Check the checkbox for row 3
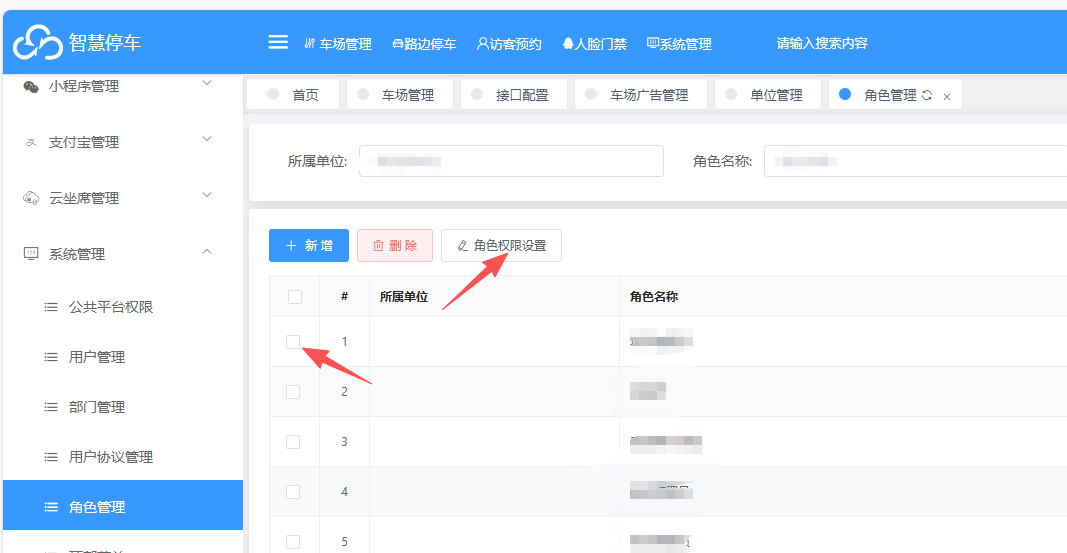1067x553 pixels. point(293,441)
